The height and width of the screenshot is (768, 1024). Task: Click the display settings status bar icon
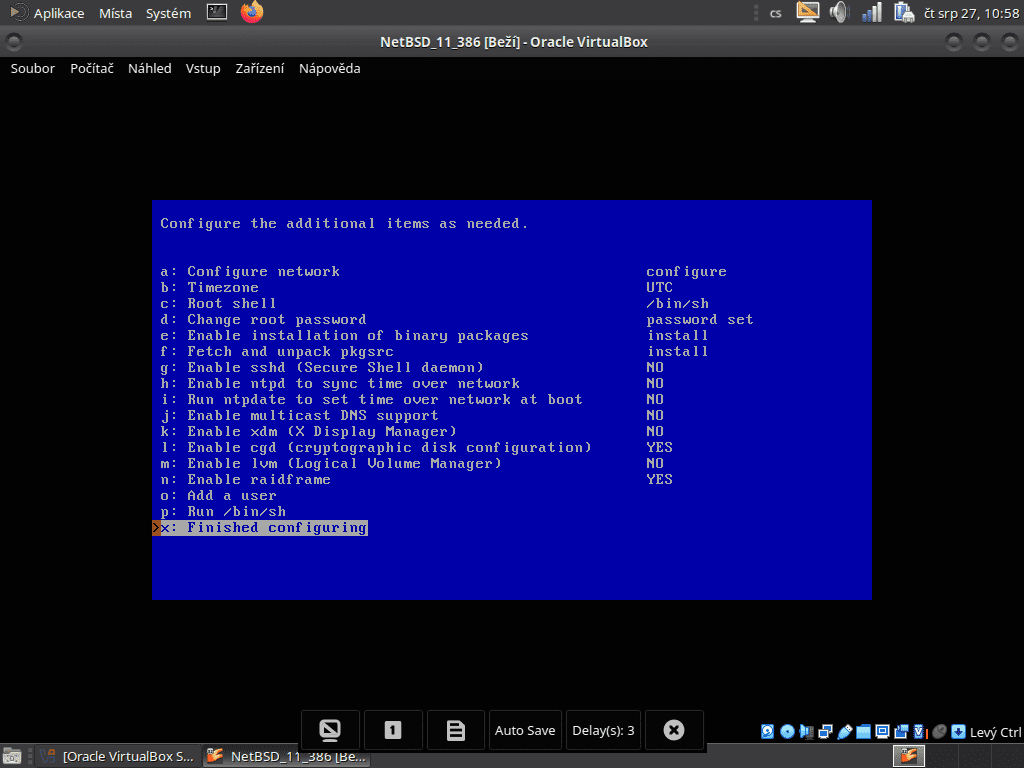pos(882,731)
